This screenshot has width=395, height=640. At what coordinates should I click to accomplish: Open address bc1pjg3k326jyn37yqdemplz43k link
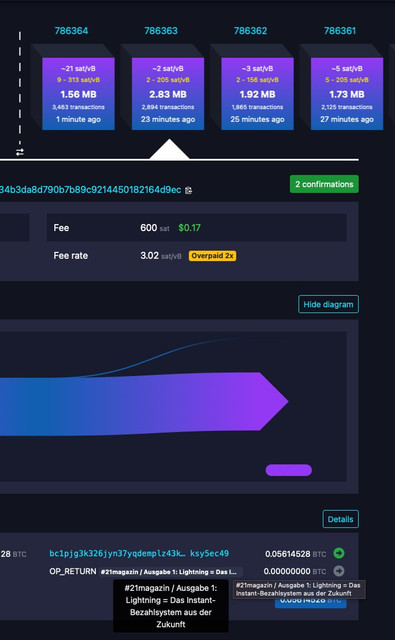[139, 553]
